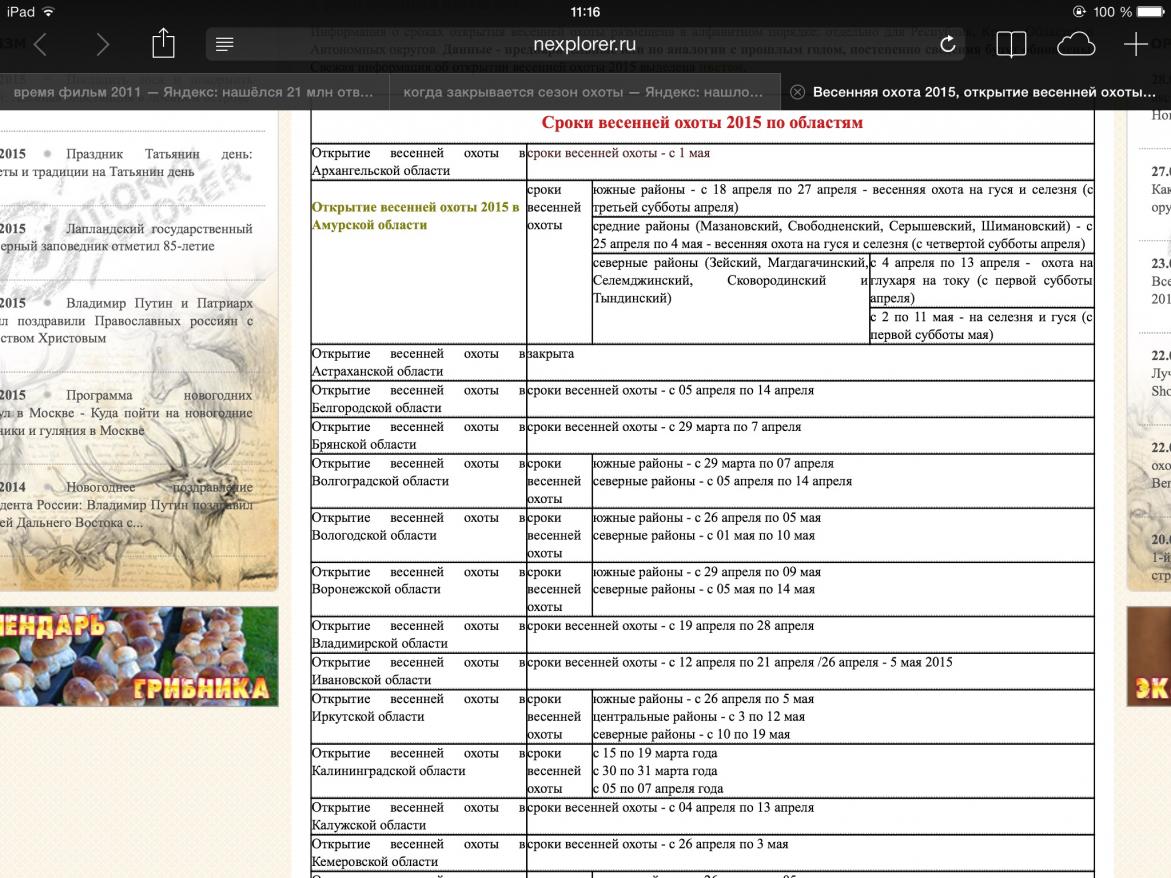Select Кемеровской области row label

(x=418, y=853)
